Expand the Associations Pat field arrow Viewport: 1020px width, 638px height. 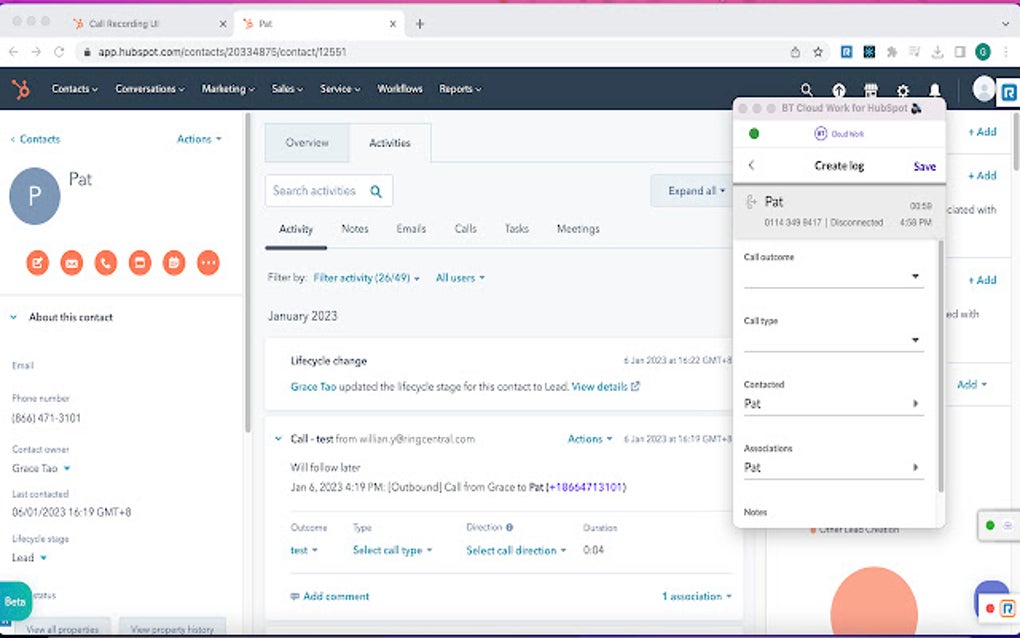[x=915, y=468]
